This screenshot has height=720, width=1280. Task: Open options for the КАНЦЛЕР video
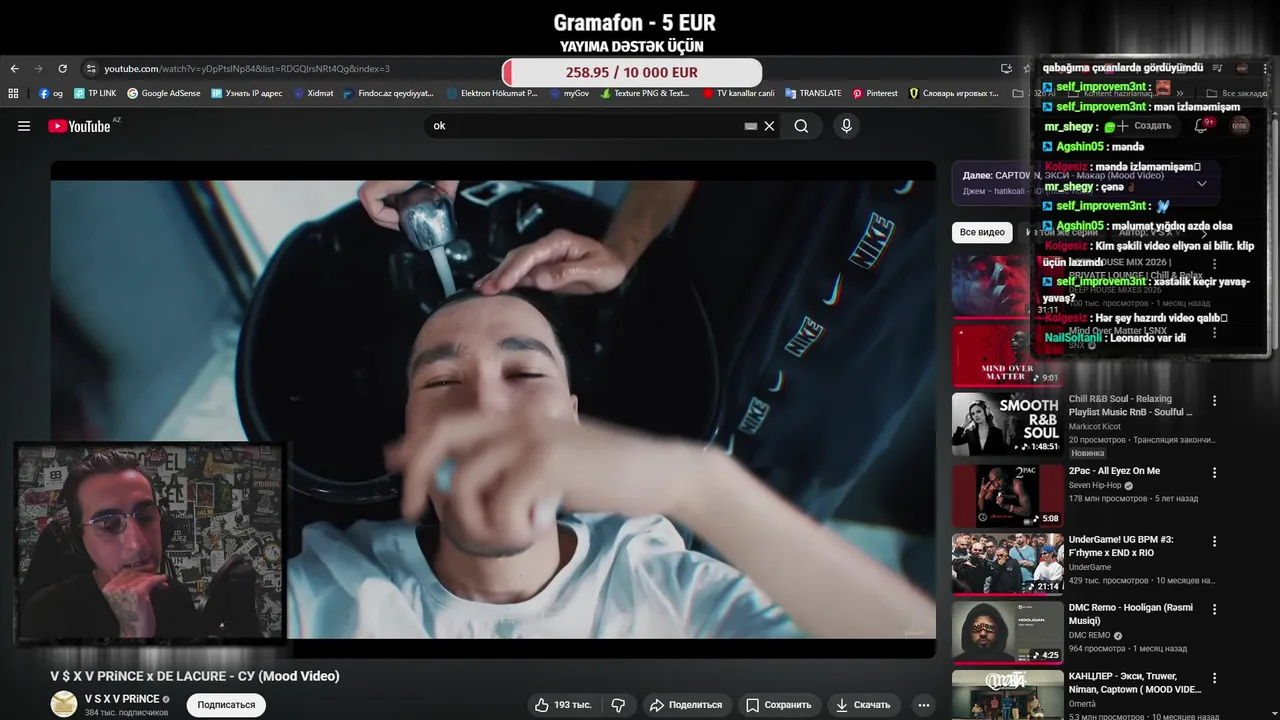point(1215,678)
